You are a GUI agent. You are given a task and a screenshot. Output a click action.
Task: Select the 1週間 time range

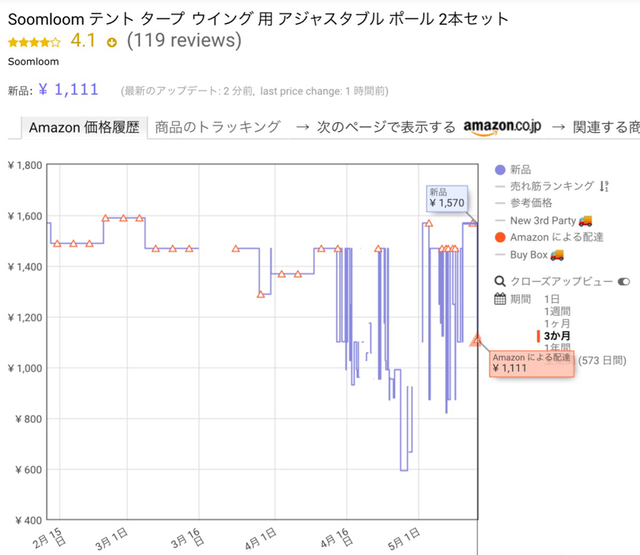[557, 311]
